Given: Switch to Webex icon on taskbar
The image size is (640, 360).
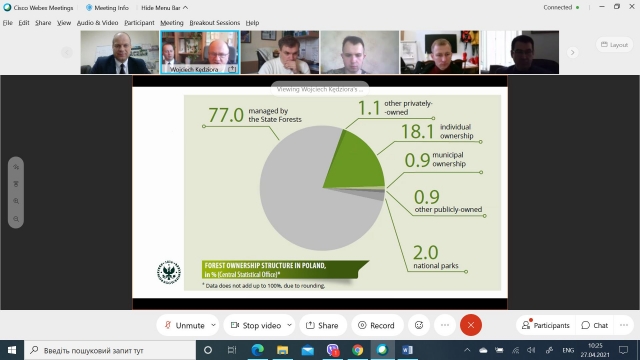Looking at the screenshot, I should [382, 350].
